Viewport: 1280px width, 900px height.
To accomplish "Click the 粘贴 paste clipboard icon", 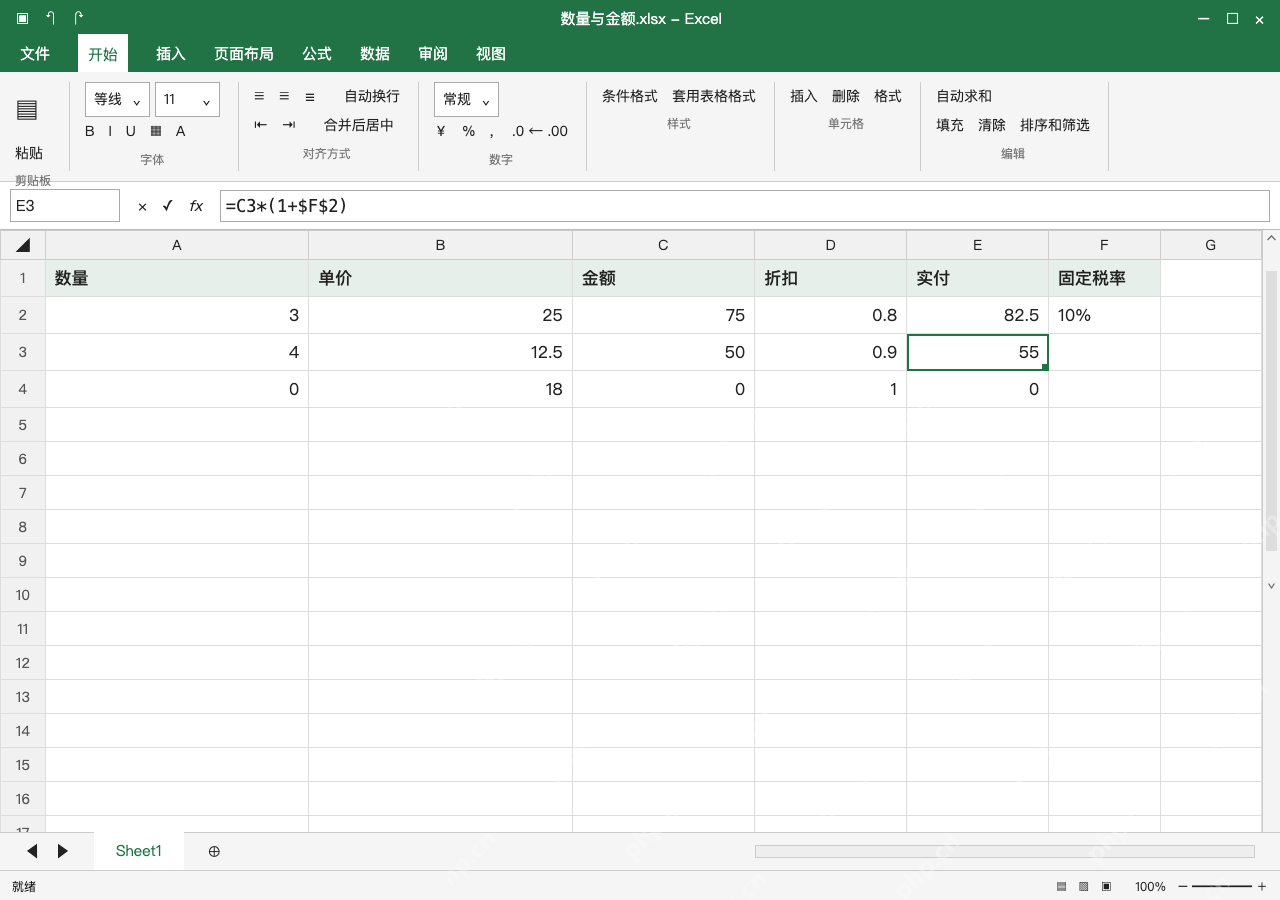I will 27,110.
